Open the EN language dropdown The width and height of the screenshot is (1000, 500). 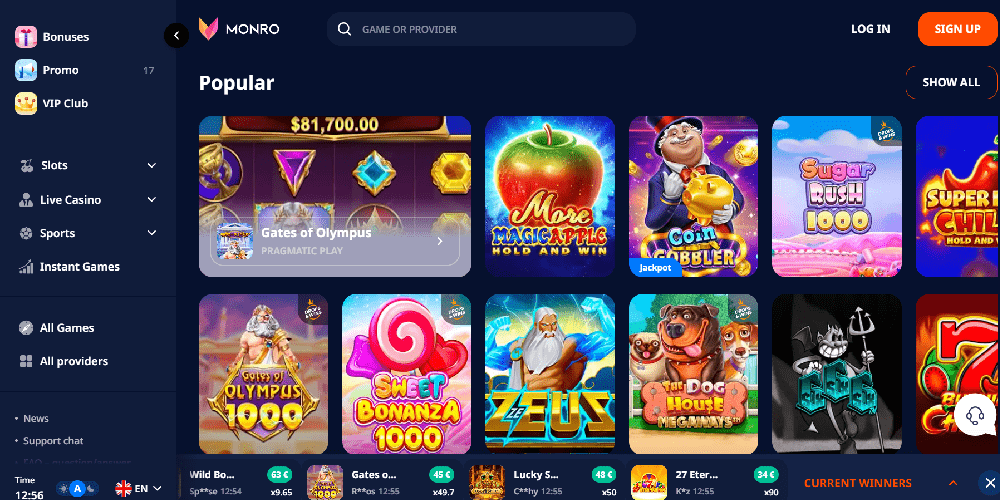138,489
